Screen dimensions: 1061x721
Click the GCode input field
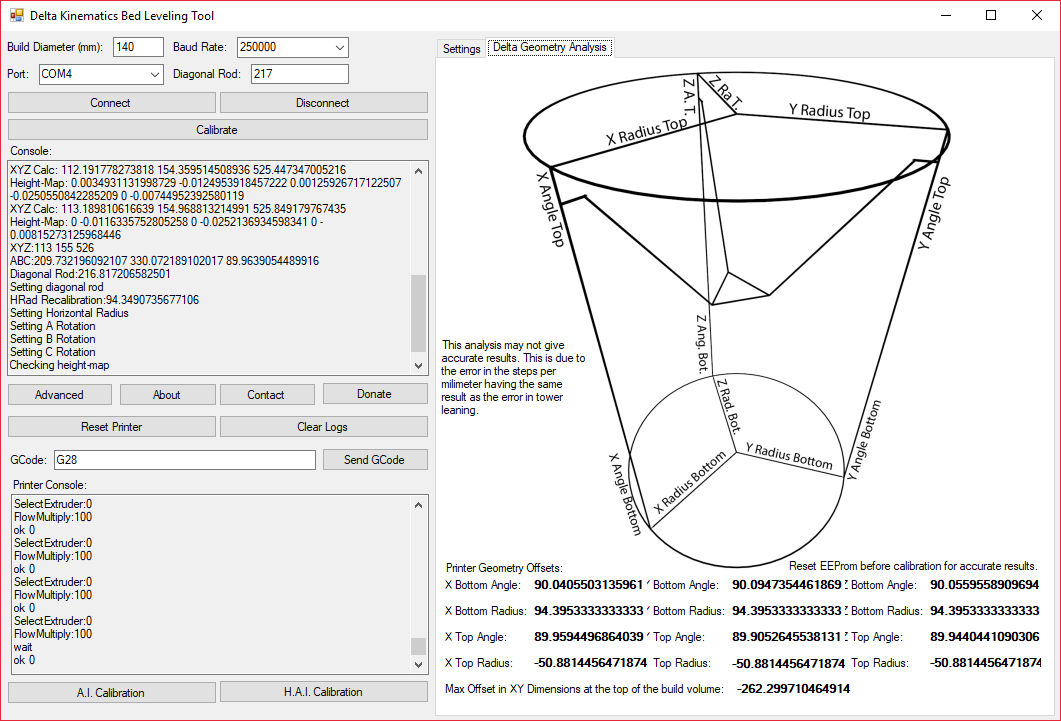click(x=185, y=460)
